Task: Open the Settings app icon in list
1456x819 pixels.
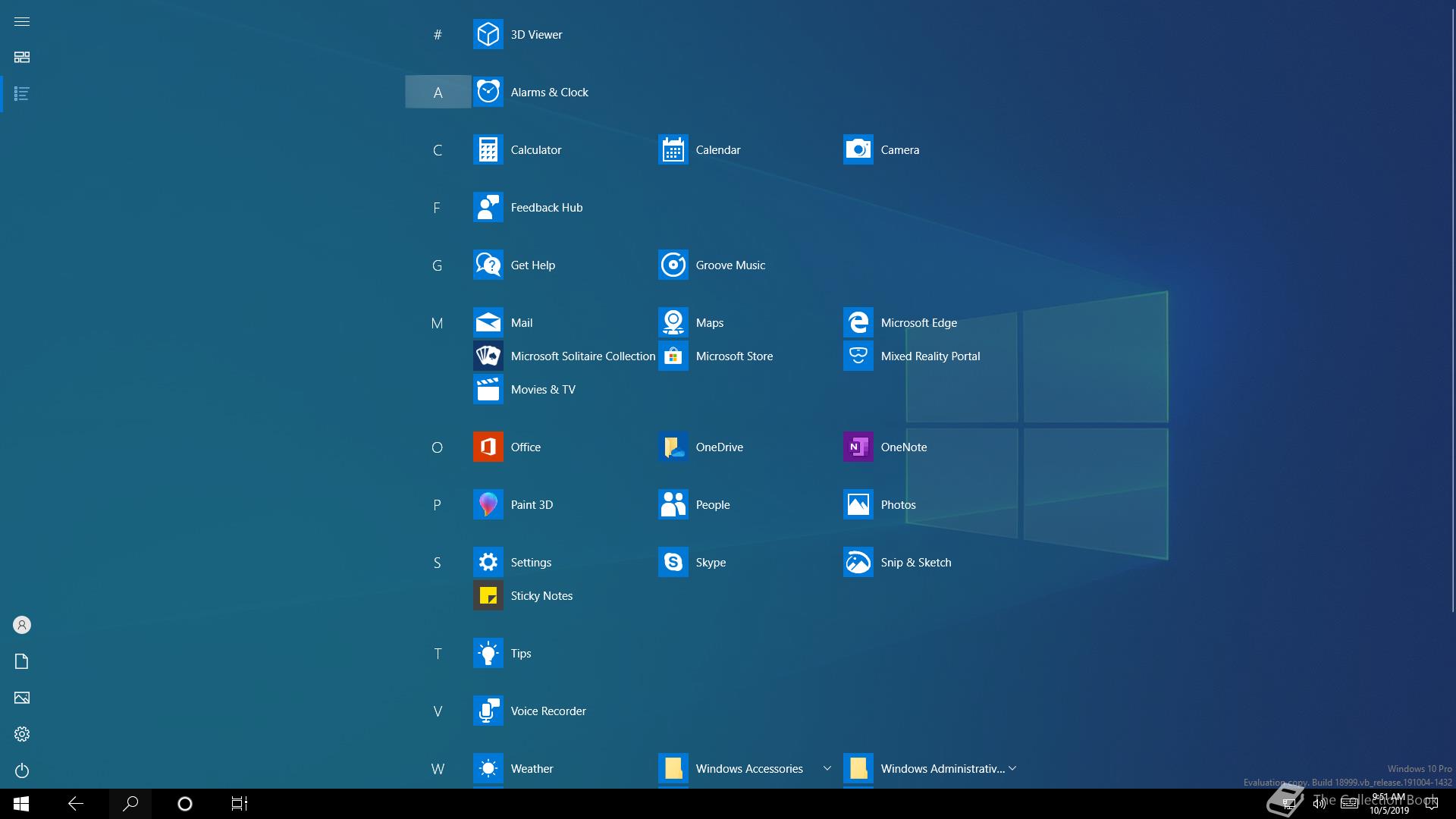Action: [x=488, y=562]
